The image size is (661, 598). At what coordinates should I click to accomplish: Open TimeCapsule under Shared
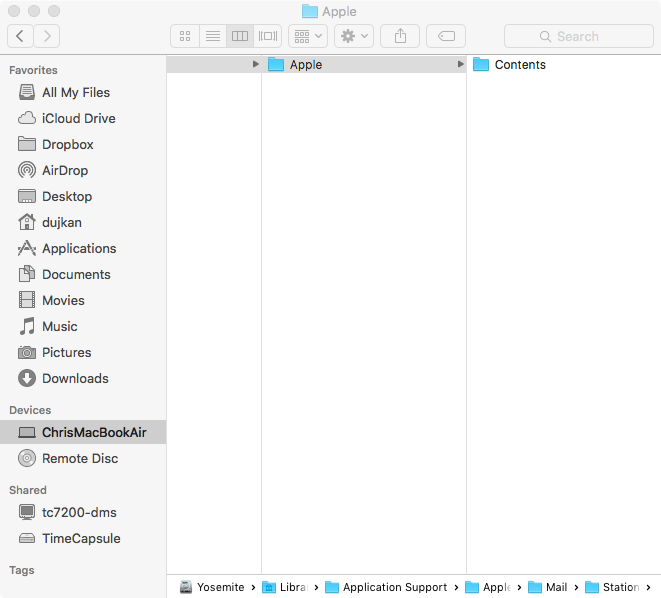click(83, 539)
